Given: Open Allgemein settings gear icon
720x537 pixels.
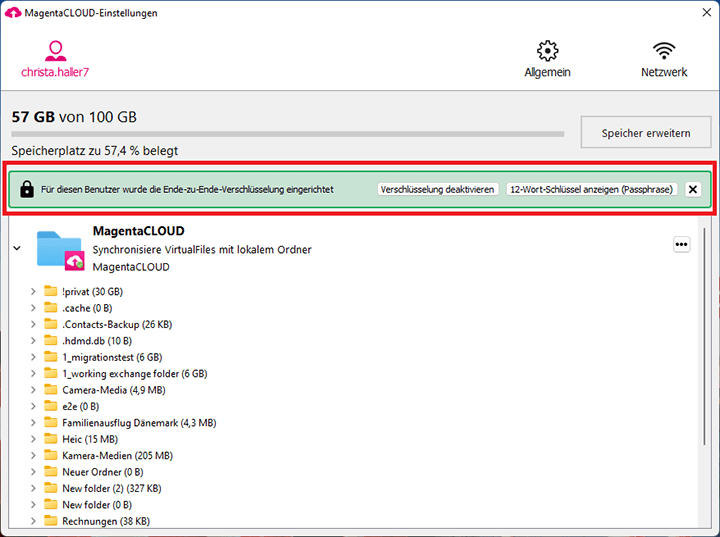Looking at the screenshot, I should click(547, 51).
